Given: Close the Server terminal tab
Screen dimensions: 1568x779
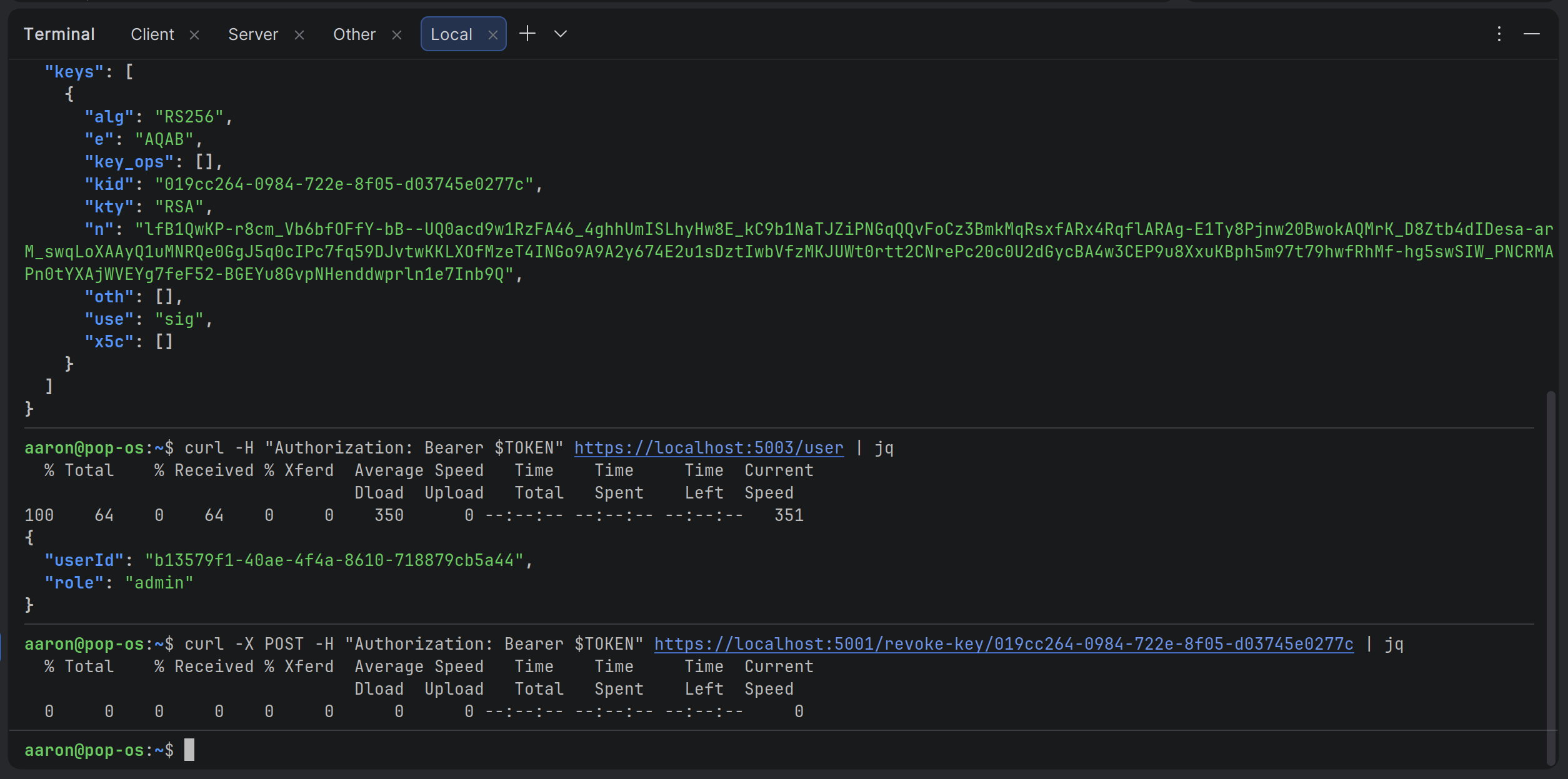Looking at the screenshot, I should click(299, 35).
